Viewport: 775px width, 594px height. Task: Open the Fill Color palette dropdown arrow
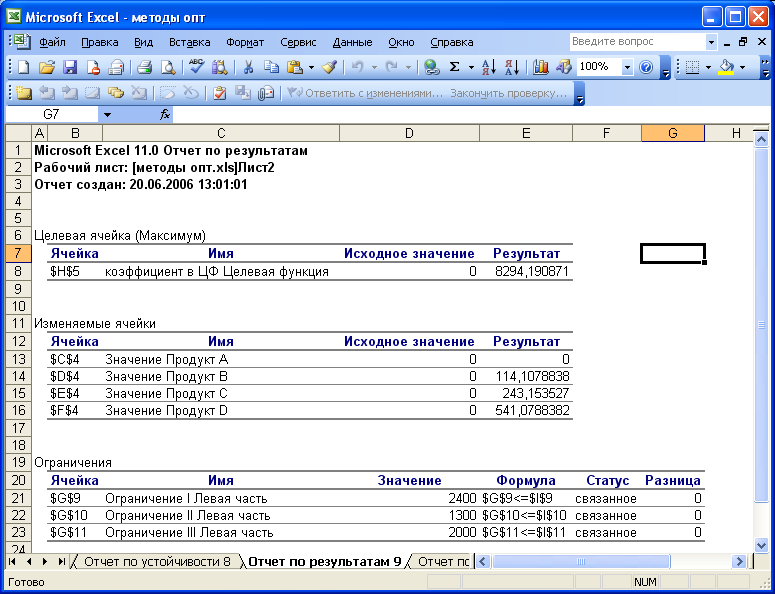[742, 67]
